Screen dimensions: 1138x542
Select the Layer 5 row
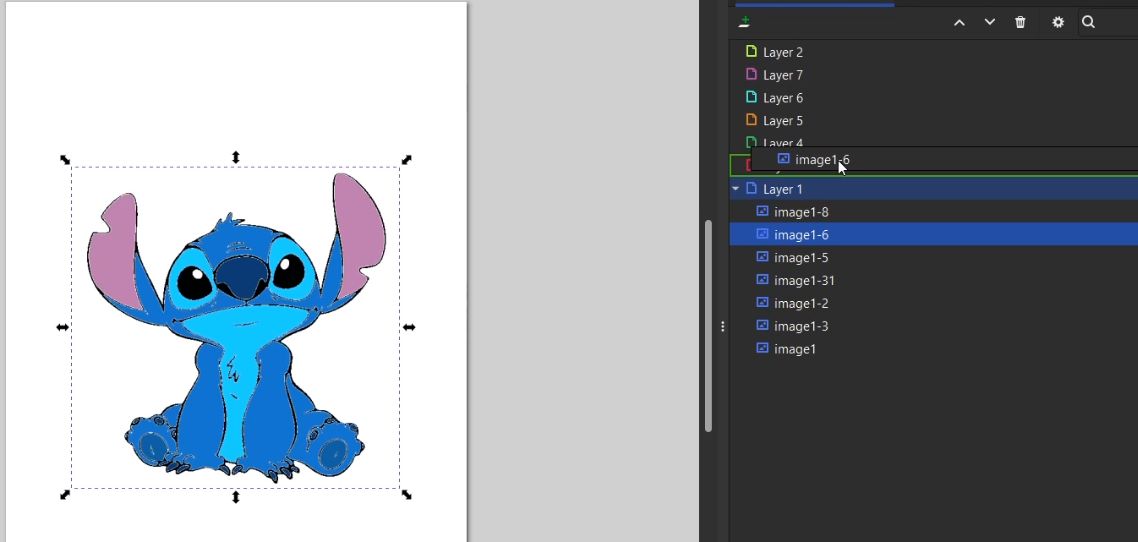933,120
